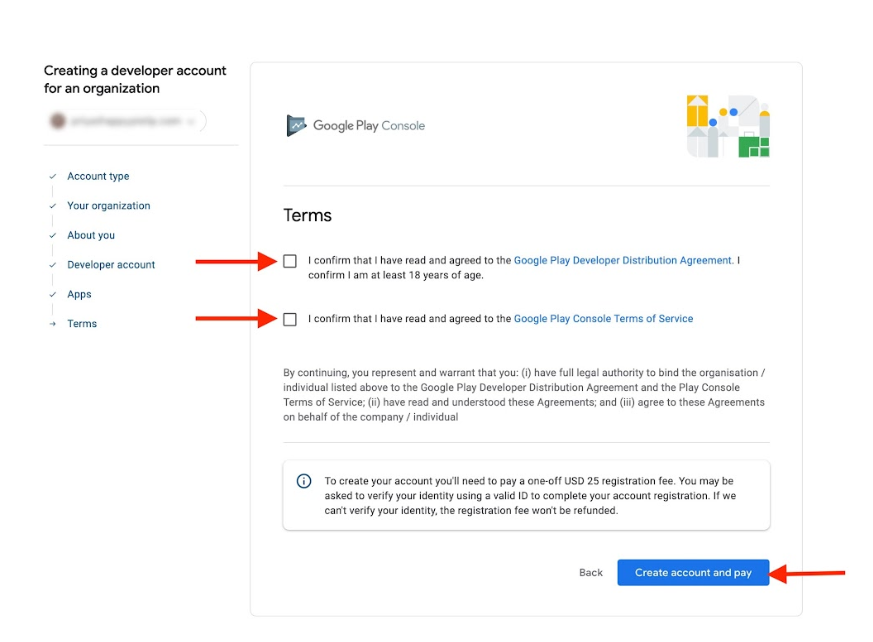This screenshot has height=642, width=873.
Task: Click the Create account and pay button
Action: click(693, 572)
